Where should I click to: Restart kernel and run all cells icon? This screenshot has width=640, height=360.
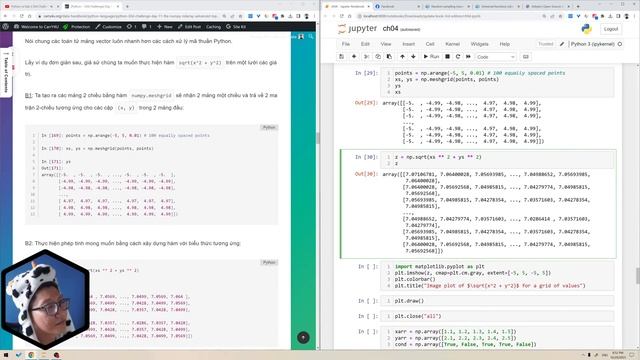pyautogui.click(x=468, y=57)
